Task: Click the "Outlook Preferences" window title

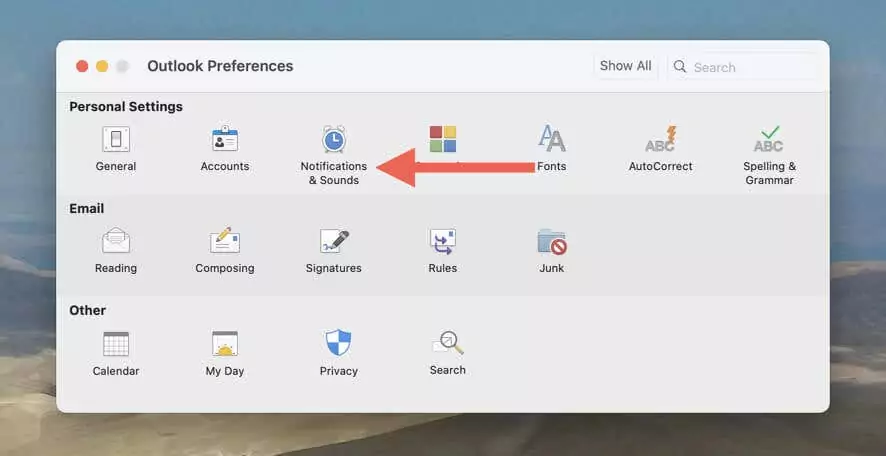Action: (220, 66)
